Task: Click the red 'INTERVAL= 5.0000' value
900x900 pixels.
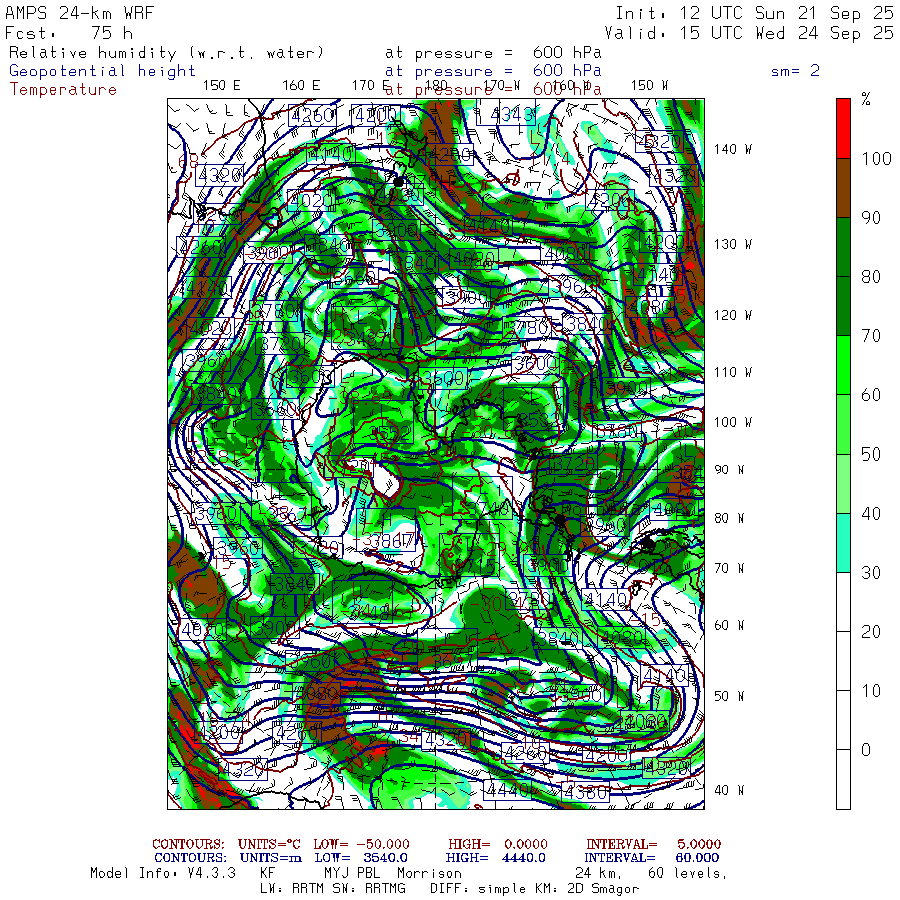Action: (x=654, y=844)
